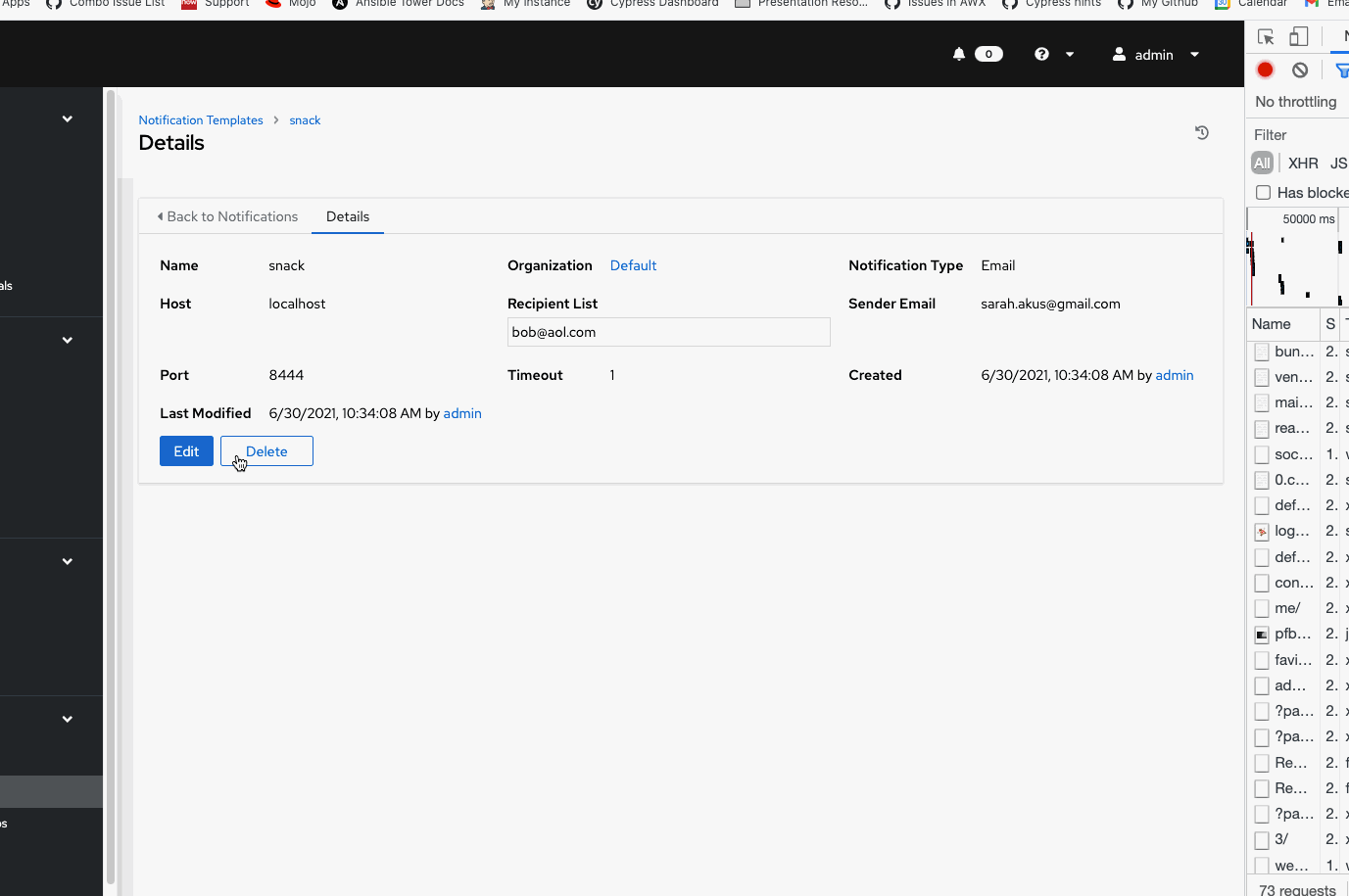This screenshot has height=896, width=1349.
Task: Open admin link in the Last Modified field
Action: click(462, 413)
